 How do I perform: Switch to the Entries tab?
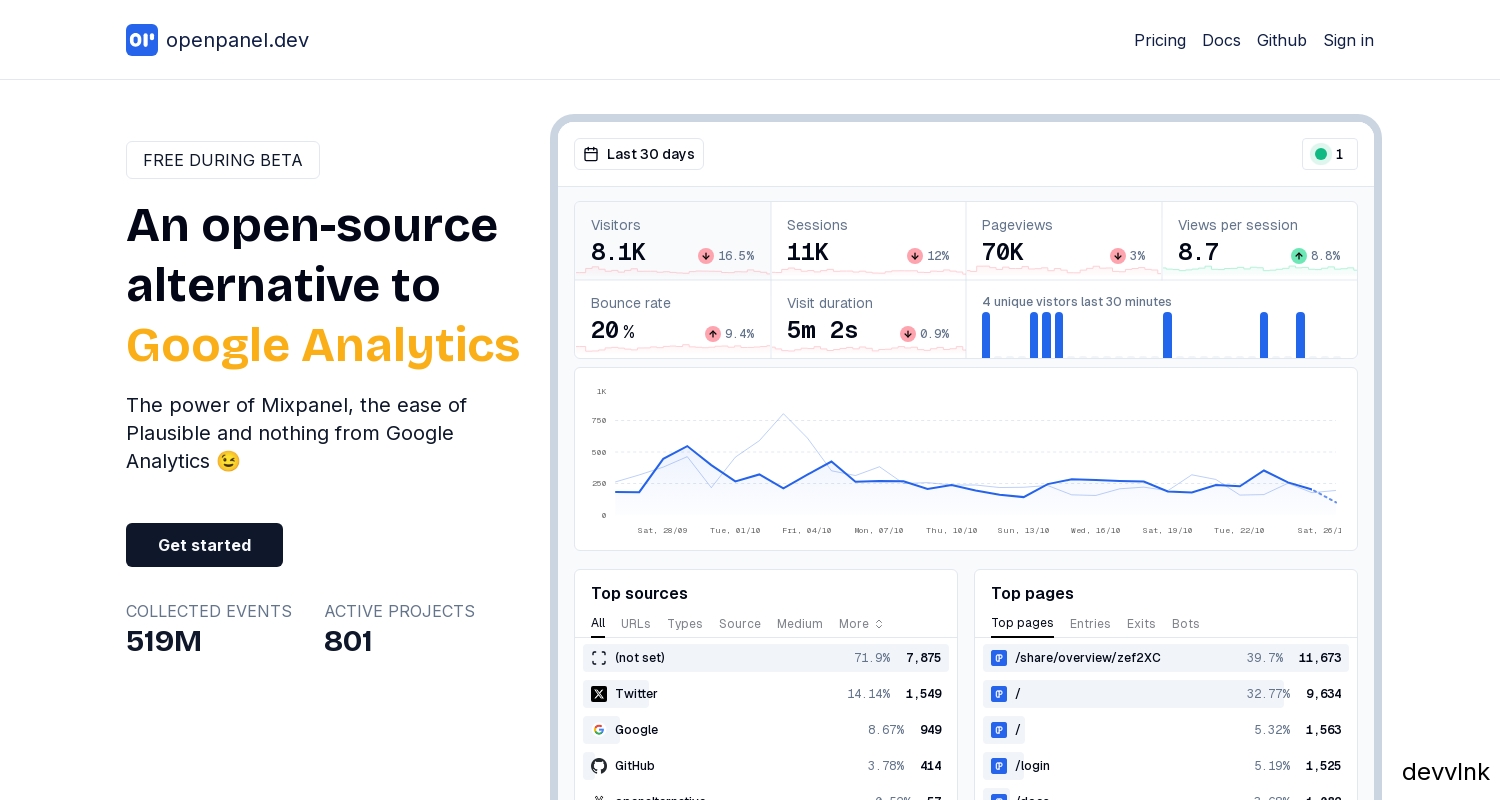(1090, 624)
